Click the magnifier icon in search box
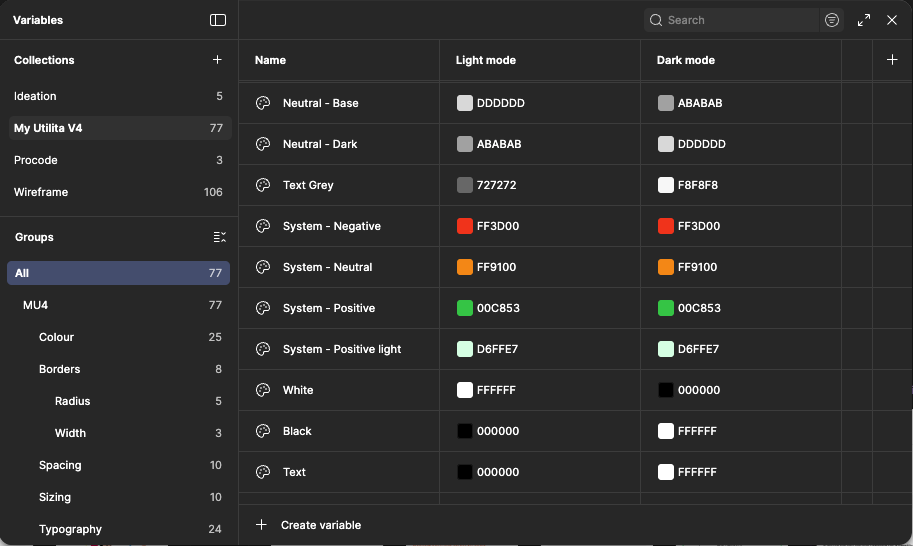This screenshot has width=913, height=546. coord(656,20)
